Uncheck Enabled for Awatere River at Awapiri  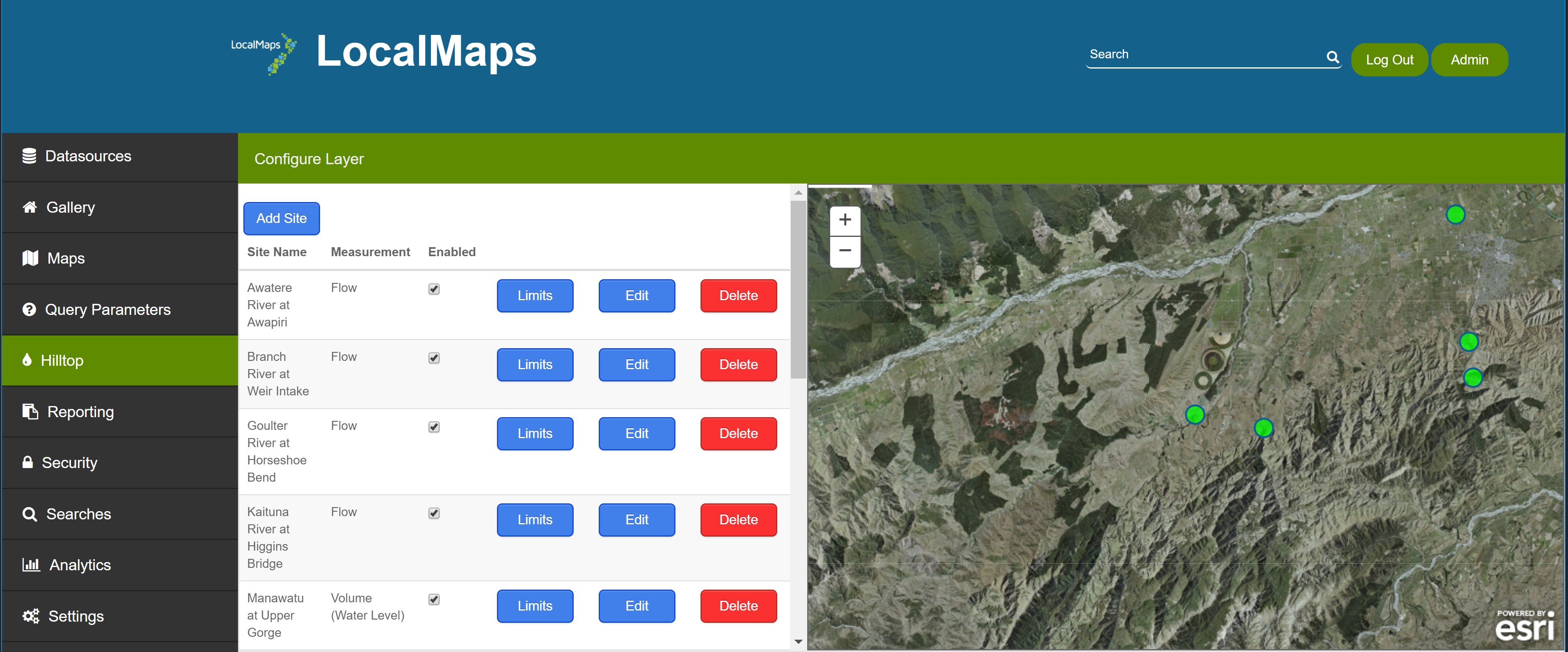coord(433,289)
